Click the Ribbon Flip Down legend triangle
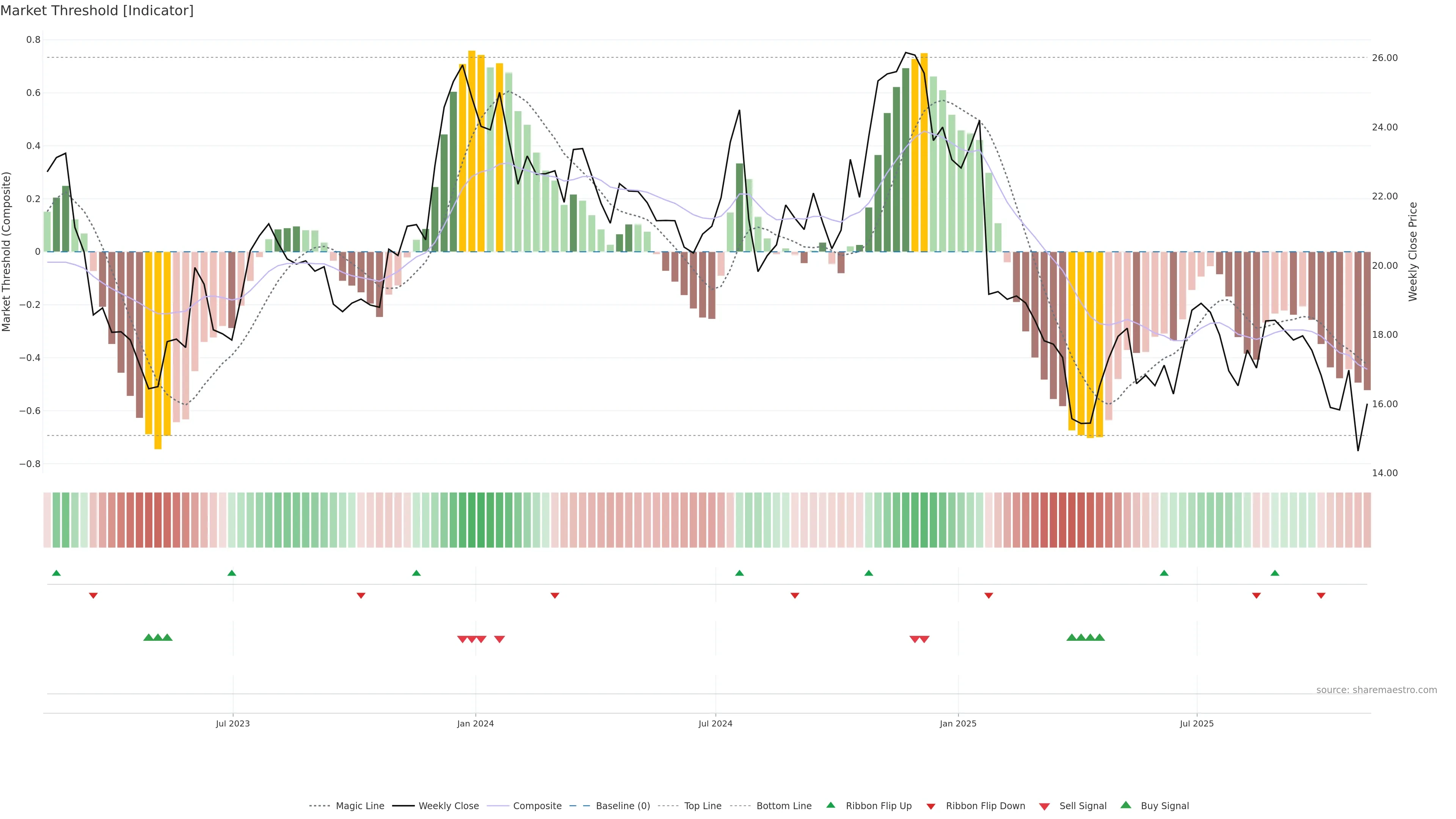 click(x=931, y=806)
